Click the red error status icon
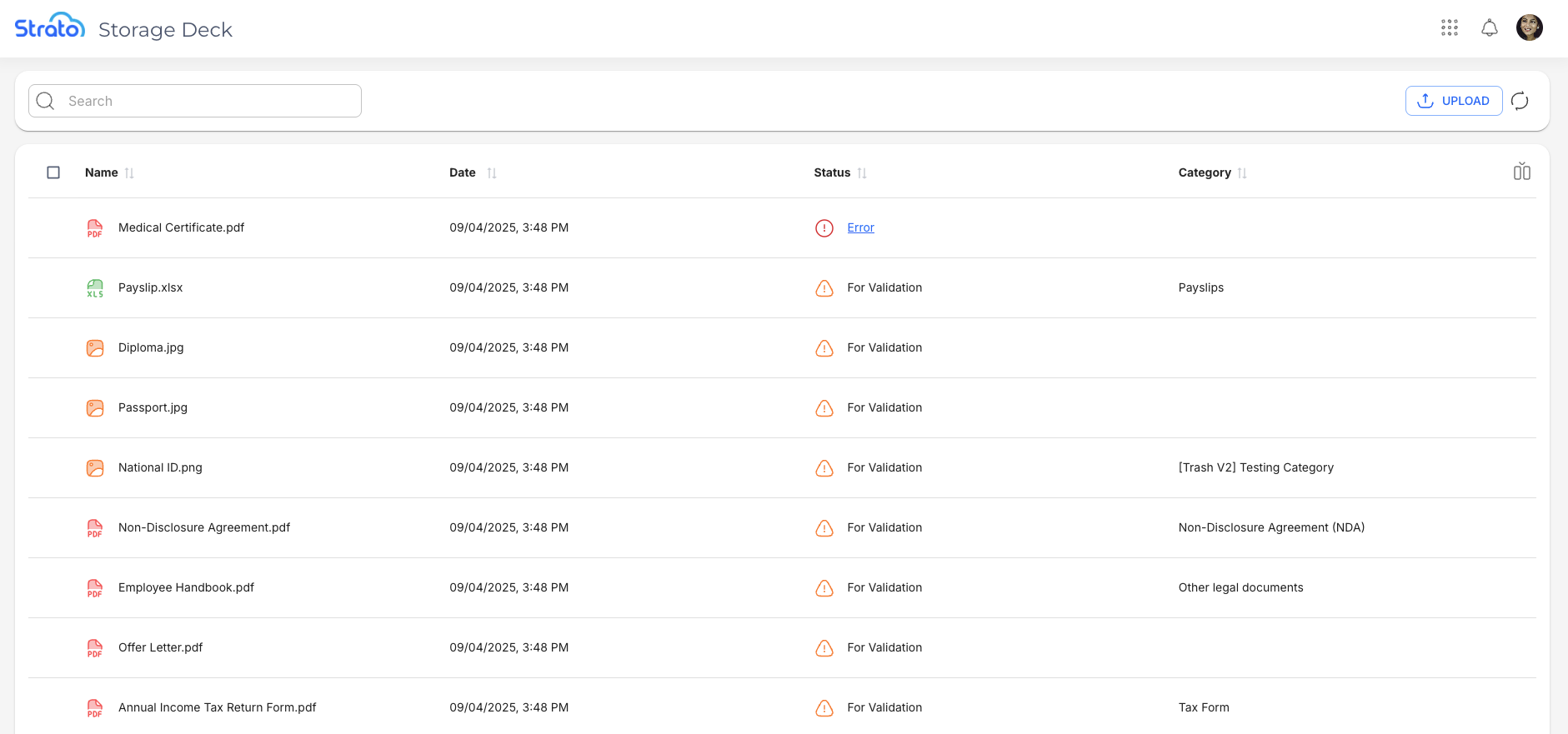Viewport: 1568px width, 734px height. point(824,228)
